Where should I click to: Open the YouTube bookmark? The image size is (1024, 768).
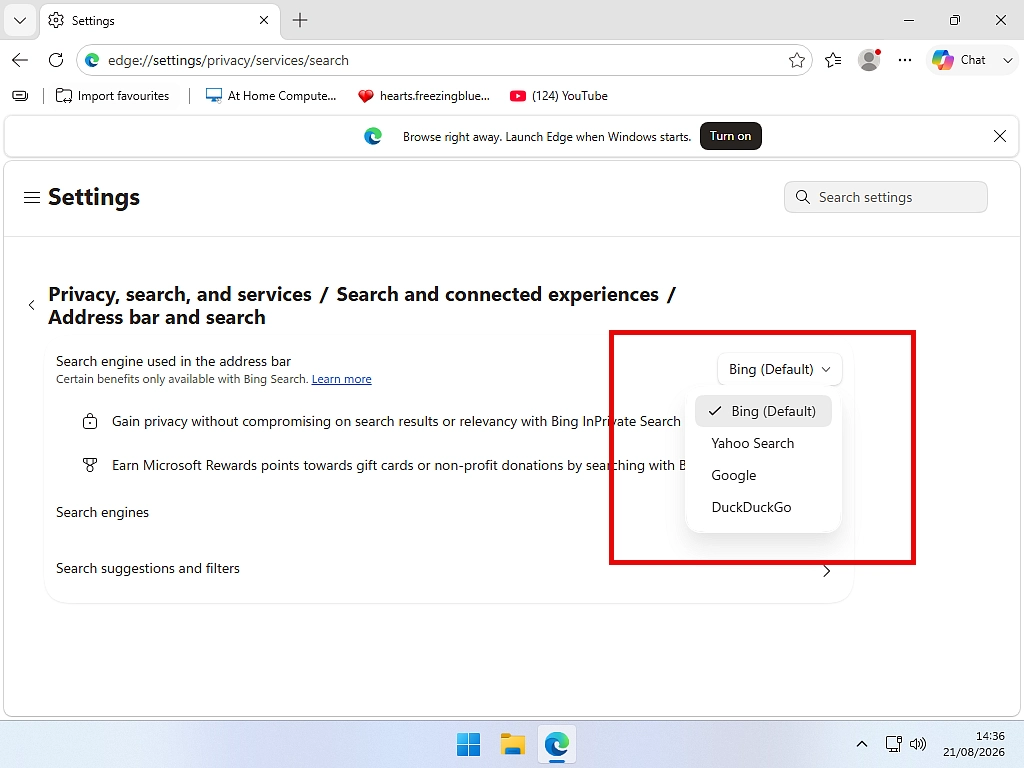click(558, 96)
